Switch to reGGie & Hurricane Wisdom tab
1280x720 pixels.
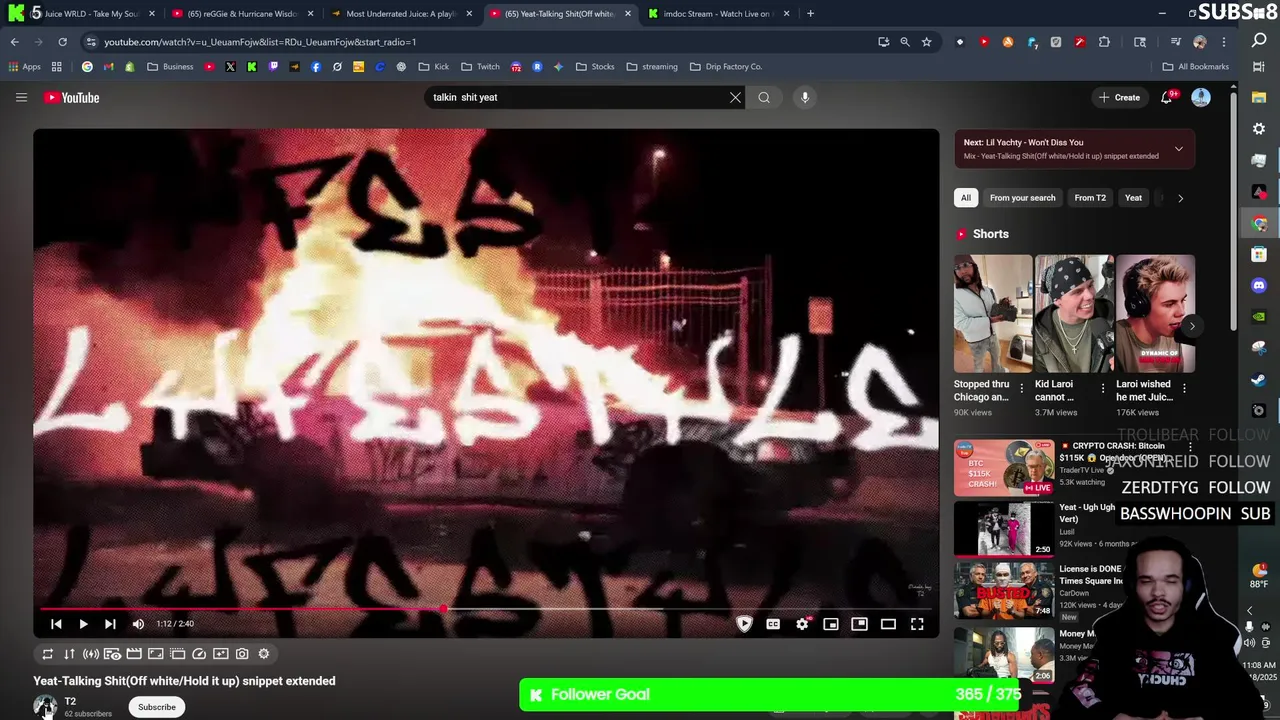pos(242,14)
